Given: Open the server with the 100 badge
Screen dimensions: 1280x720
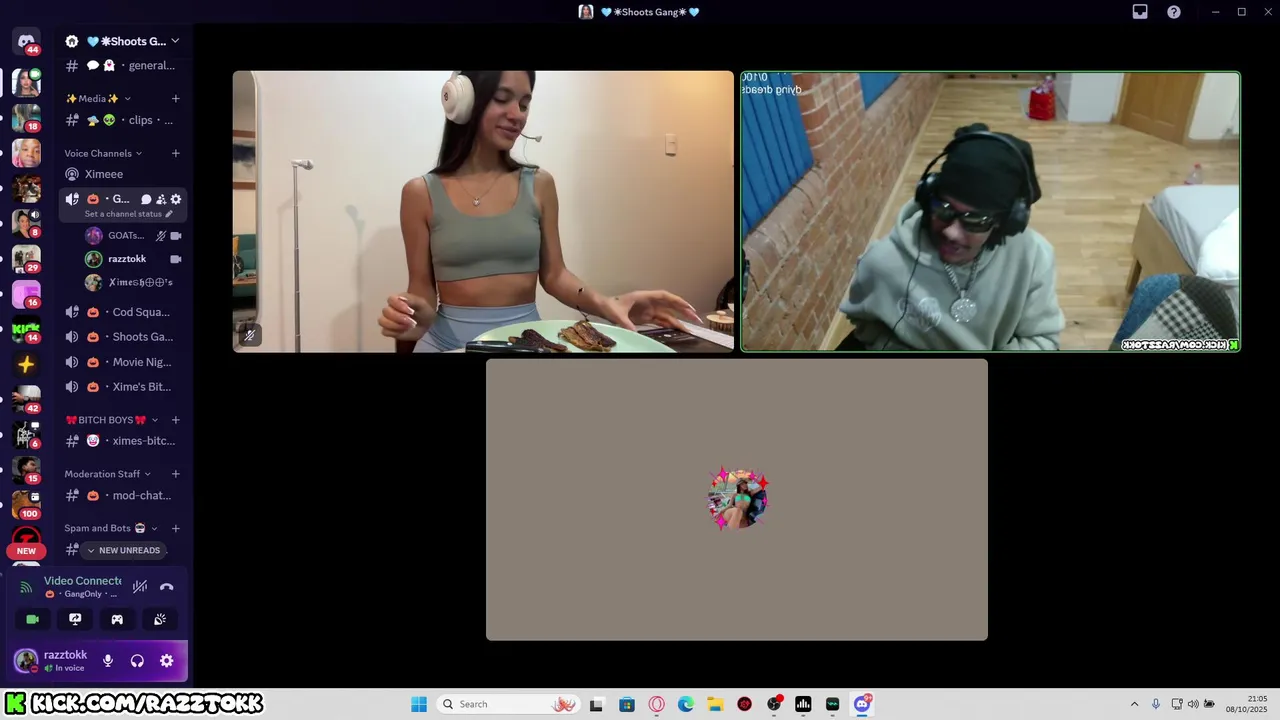Looking at the screenshot, I should [26, 504].
